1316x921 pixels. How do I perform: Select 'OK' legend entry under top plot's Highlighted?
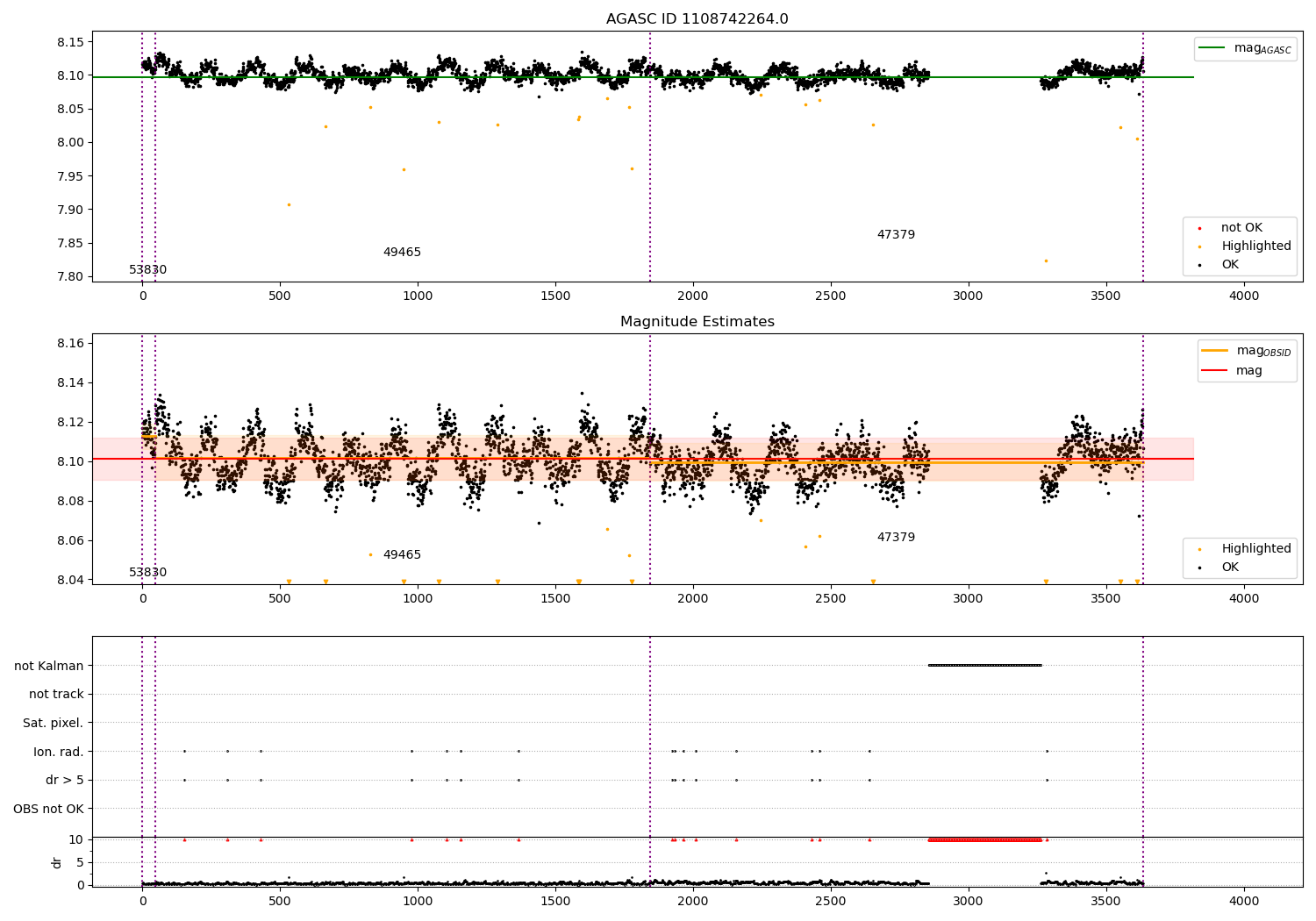[x=1230, y=265]
